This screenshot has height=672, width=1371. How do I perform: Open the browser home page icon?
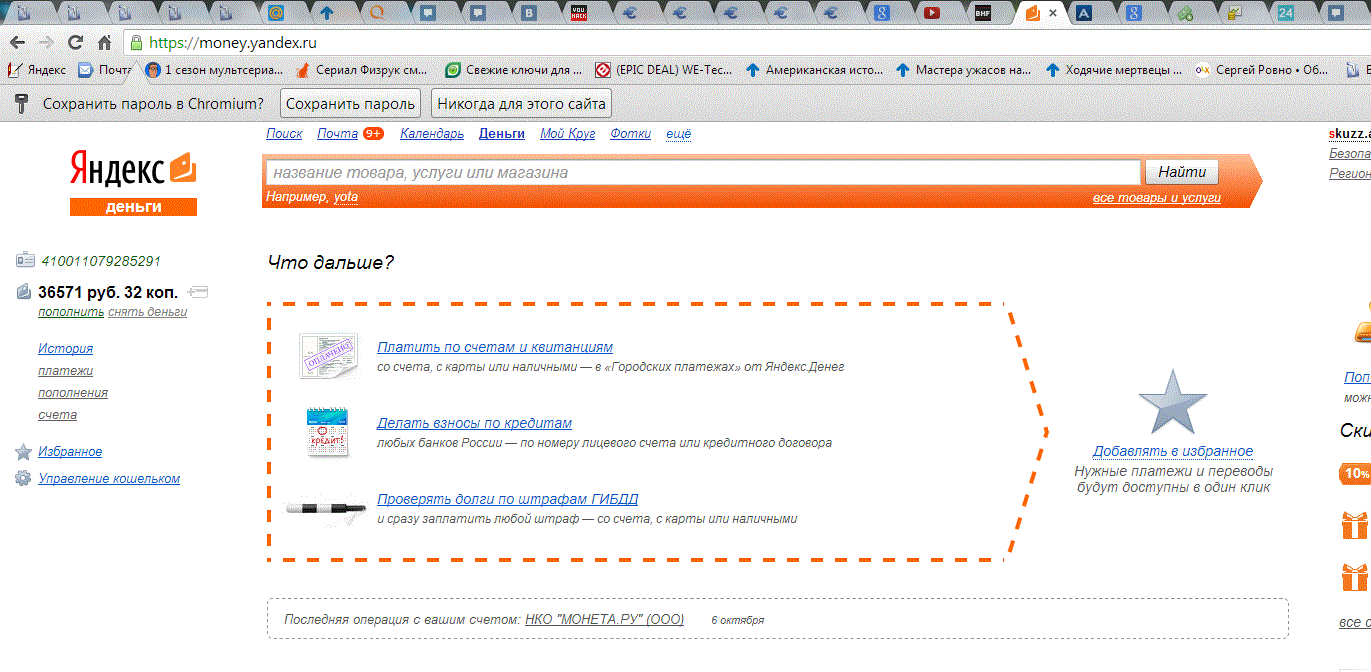coord(104,43)
